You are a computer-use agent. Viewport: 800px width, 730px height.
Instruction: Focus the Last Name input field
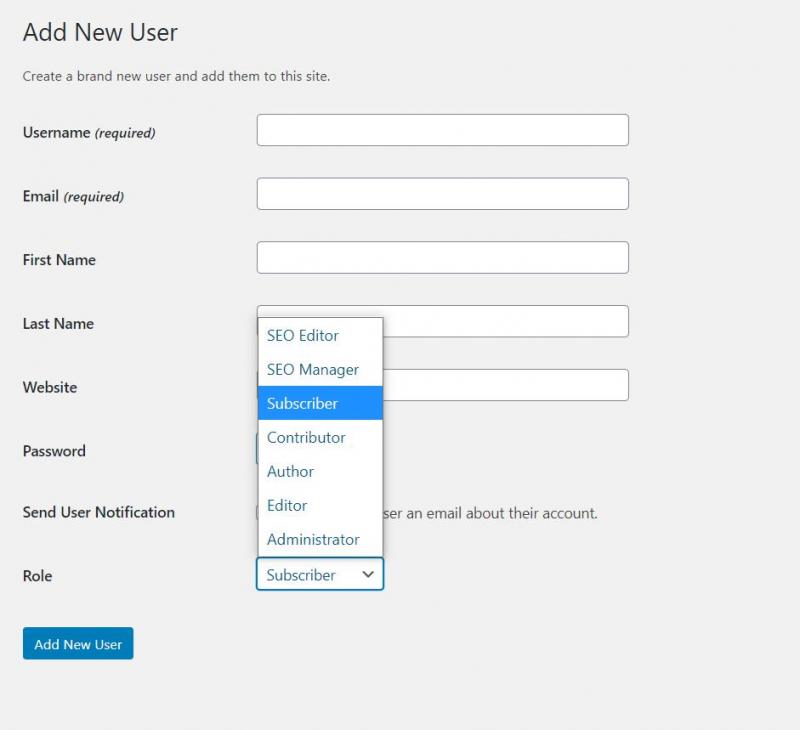click(505, 322)
